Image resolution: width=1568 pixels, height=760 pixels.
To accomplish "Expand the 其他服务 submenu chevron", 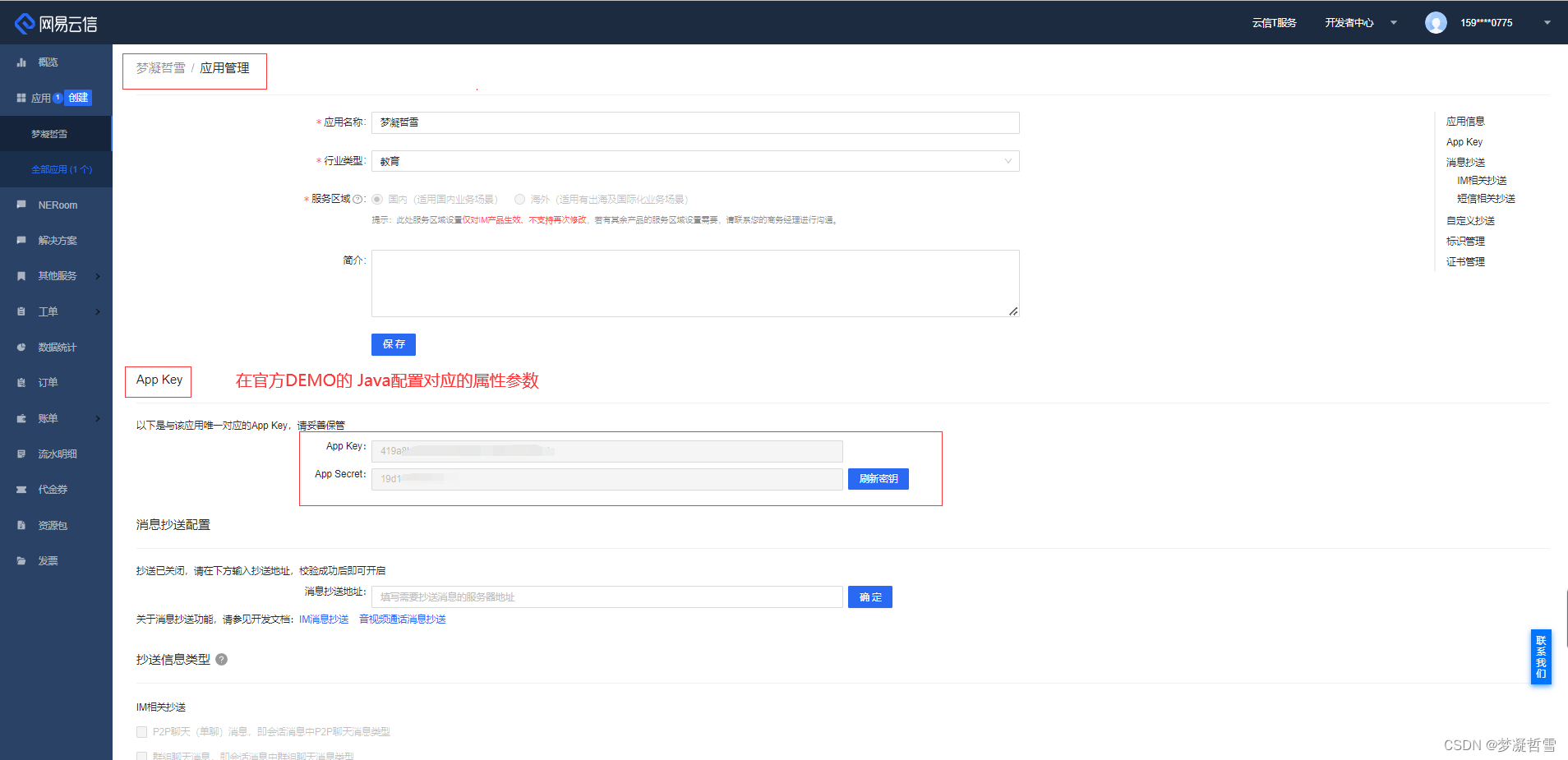I will pos(98,276).
